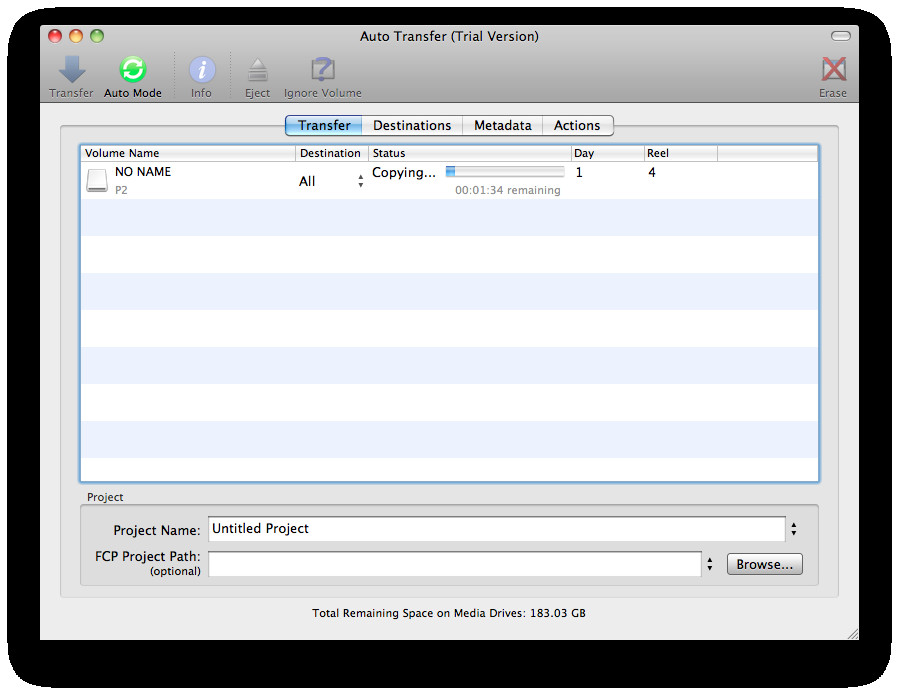
Task: Open the Actions tab
Action: 577,126
